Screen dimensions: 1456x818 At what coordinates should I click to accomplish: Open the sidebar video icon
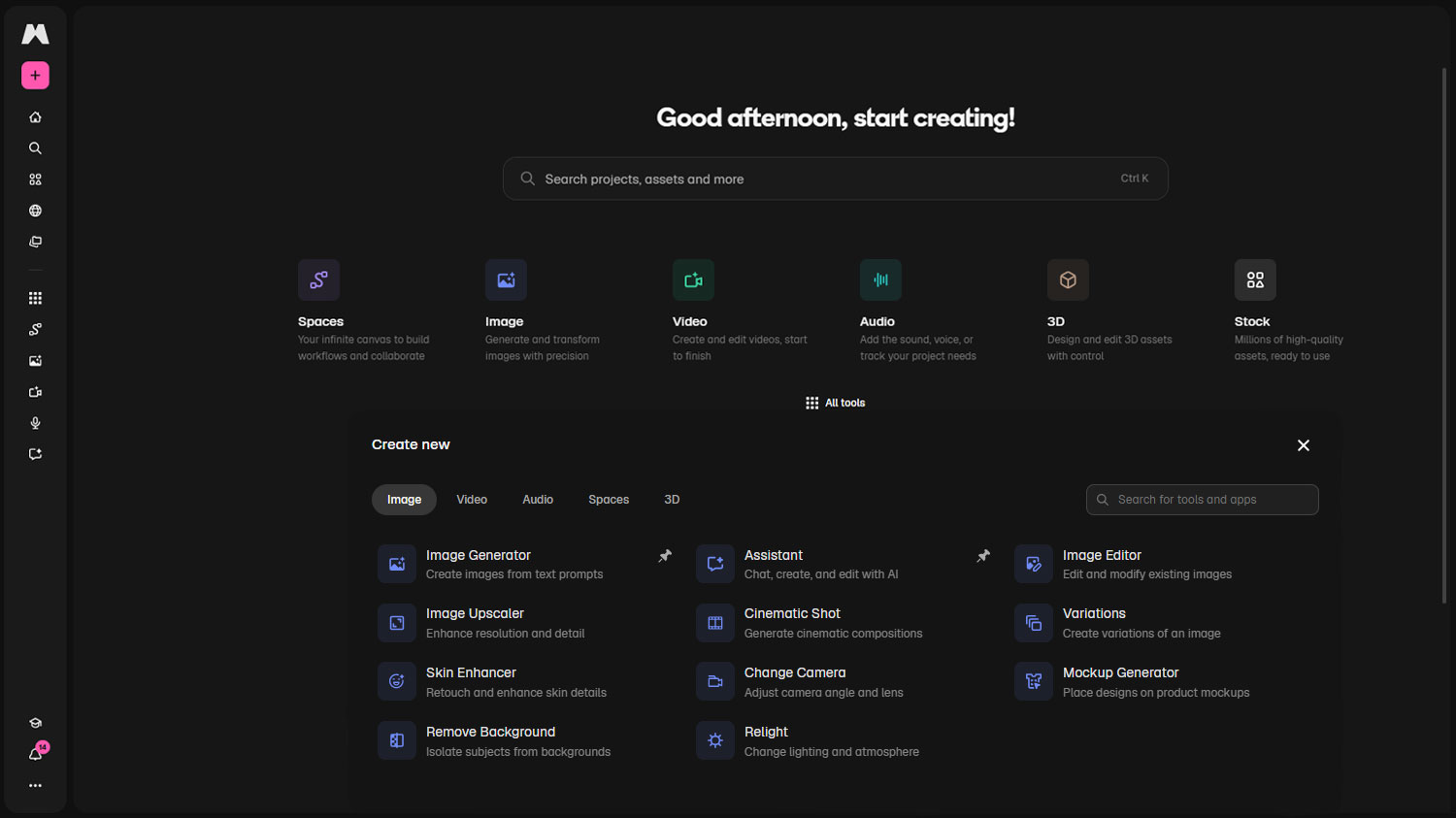35,392
